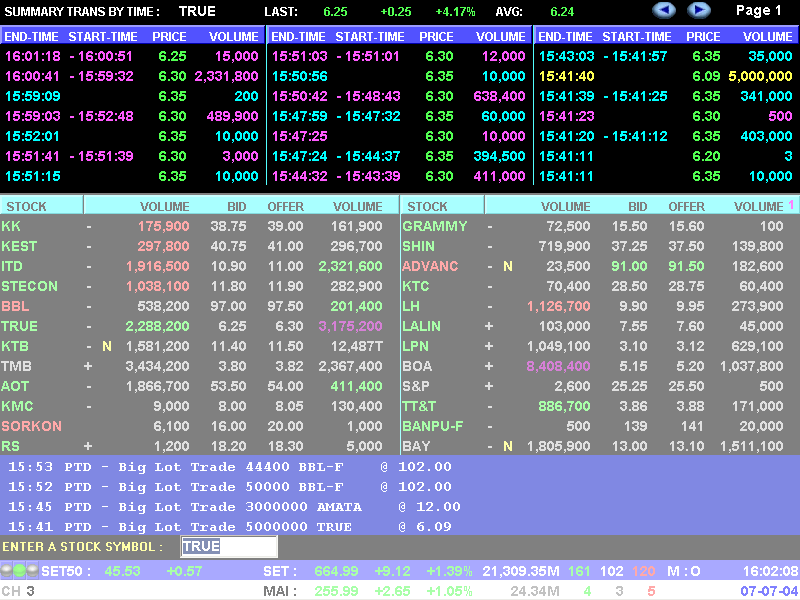
Task: Click the SET50 index value 45.53
Action: 122,571
